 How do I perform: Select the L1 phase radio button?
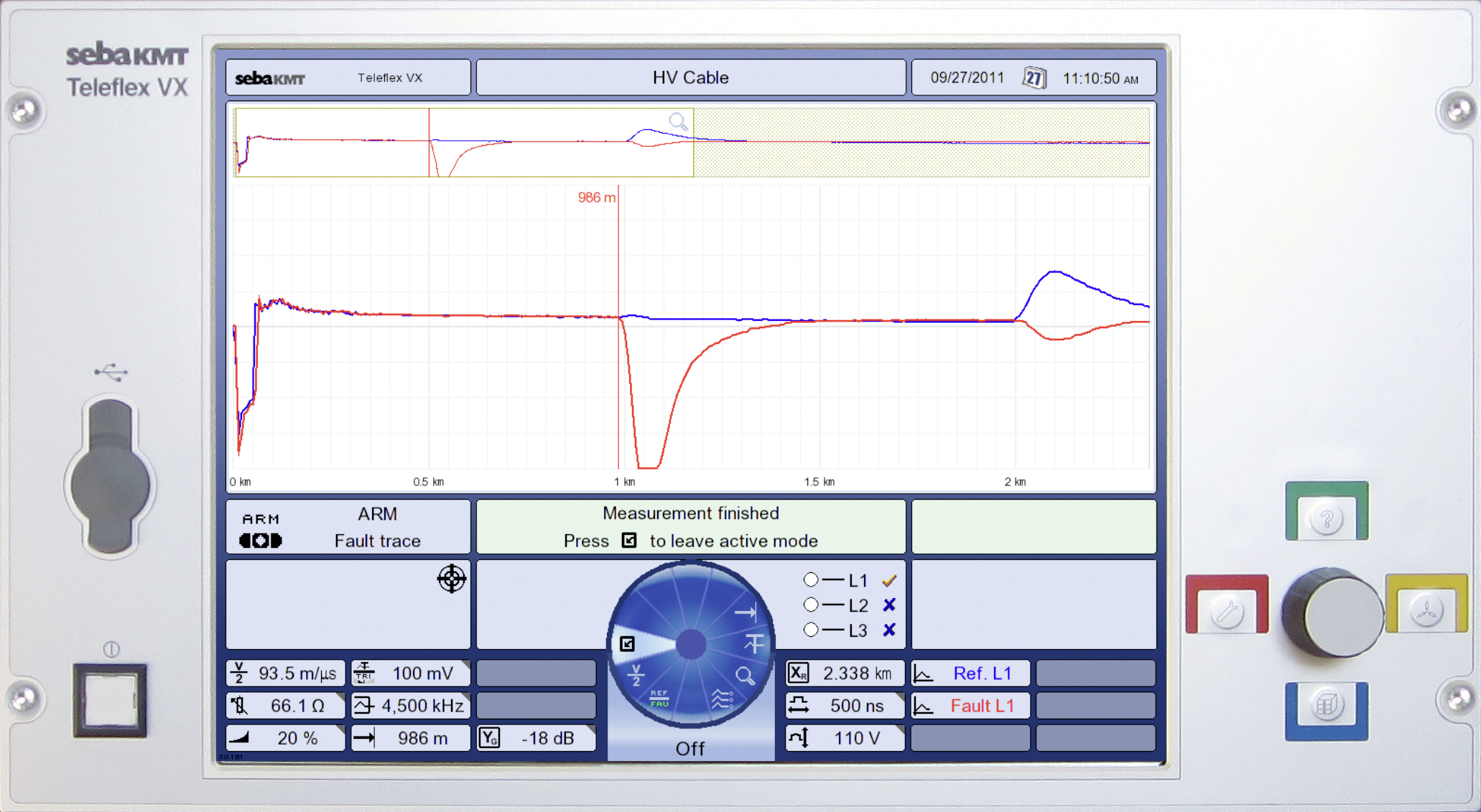coord(811,579)
